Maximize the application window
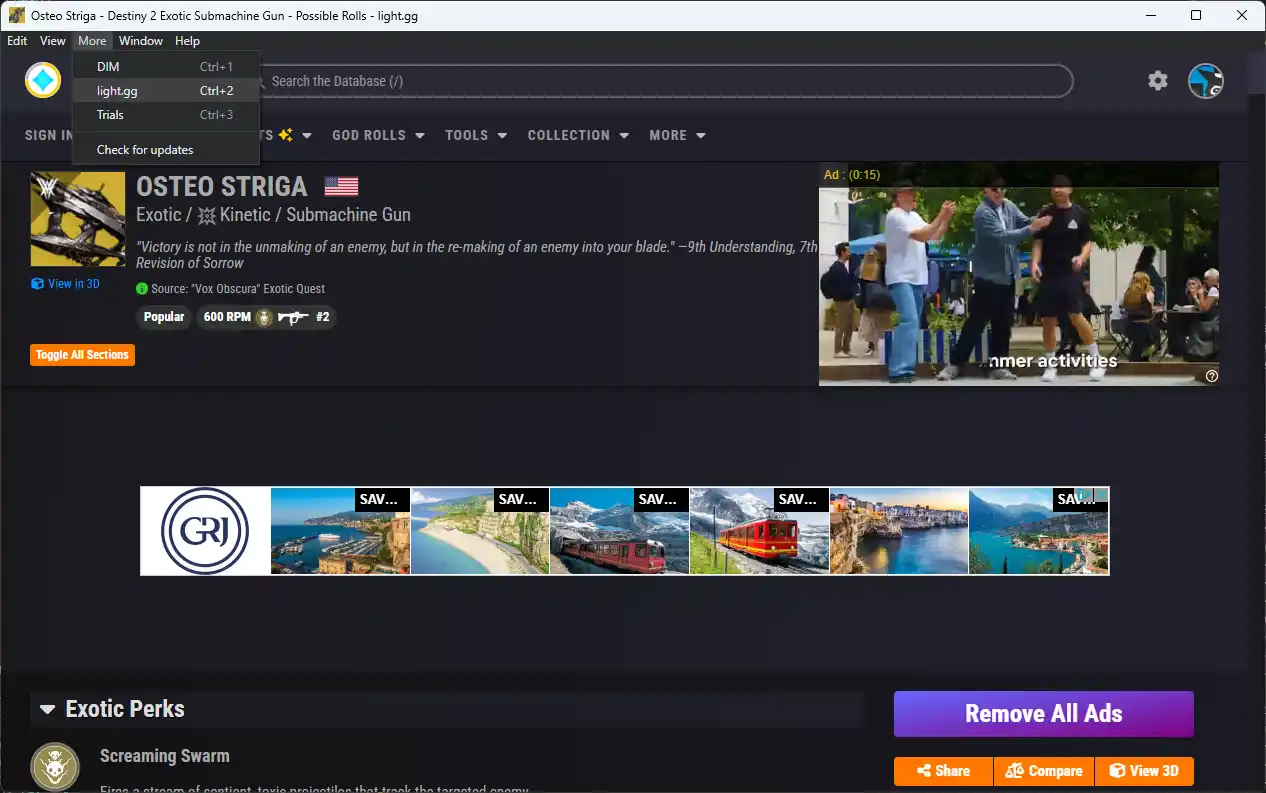 pyautogui.click(x=1196, y=15)
